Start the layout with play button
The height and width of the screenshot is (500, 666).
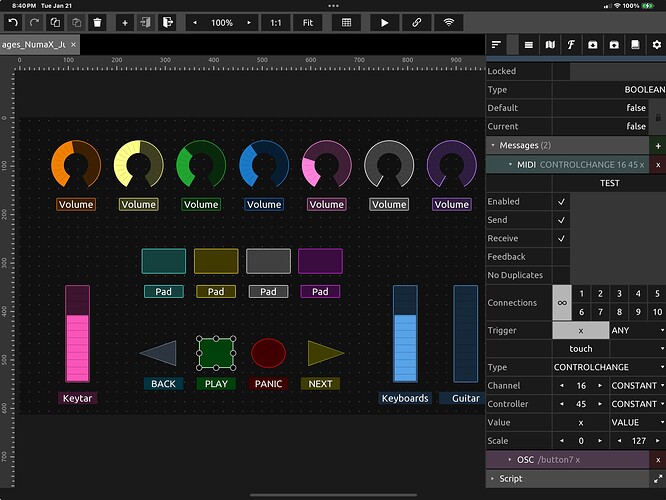[384, 23]
